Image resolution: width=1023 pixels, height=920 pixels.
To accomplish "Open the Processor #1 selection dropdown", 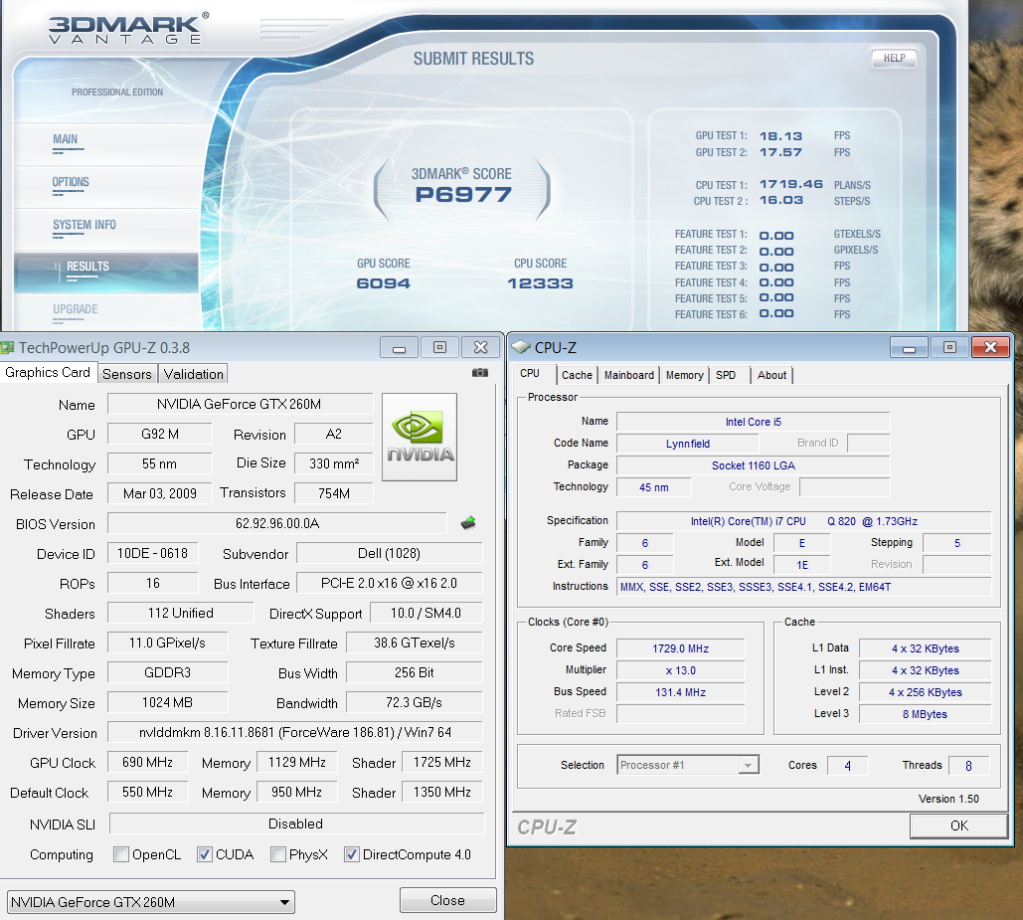I will coord(688,765).
